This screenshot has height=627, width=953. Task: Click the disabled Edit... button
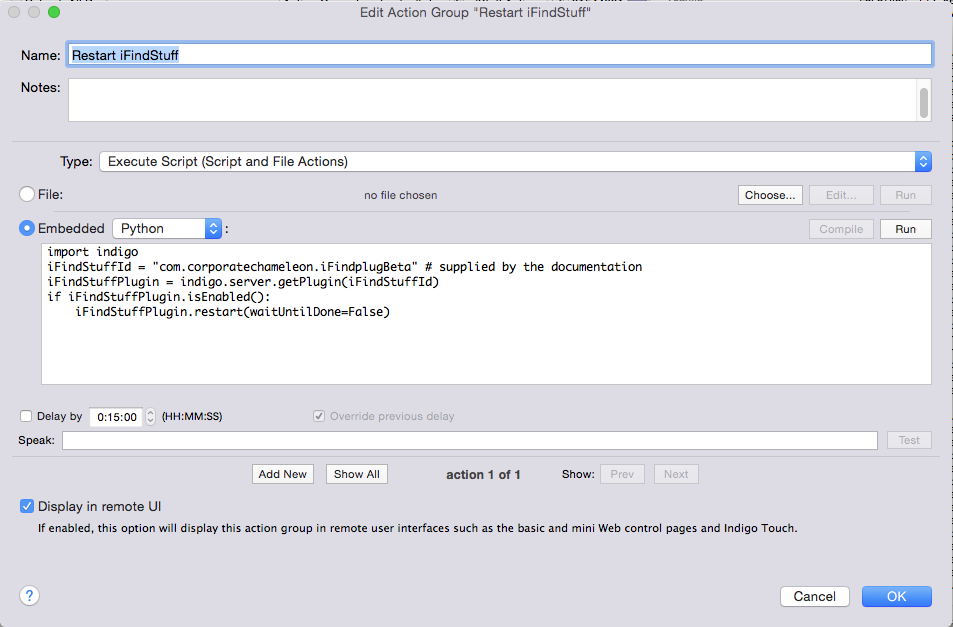[x=841, y=195]
